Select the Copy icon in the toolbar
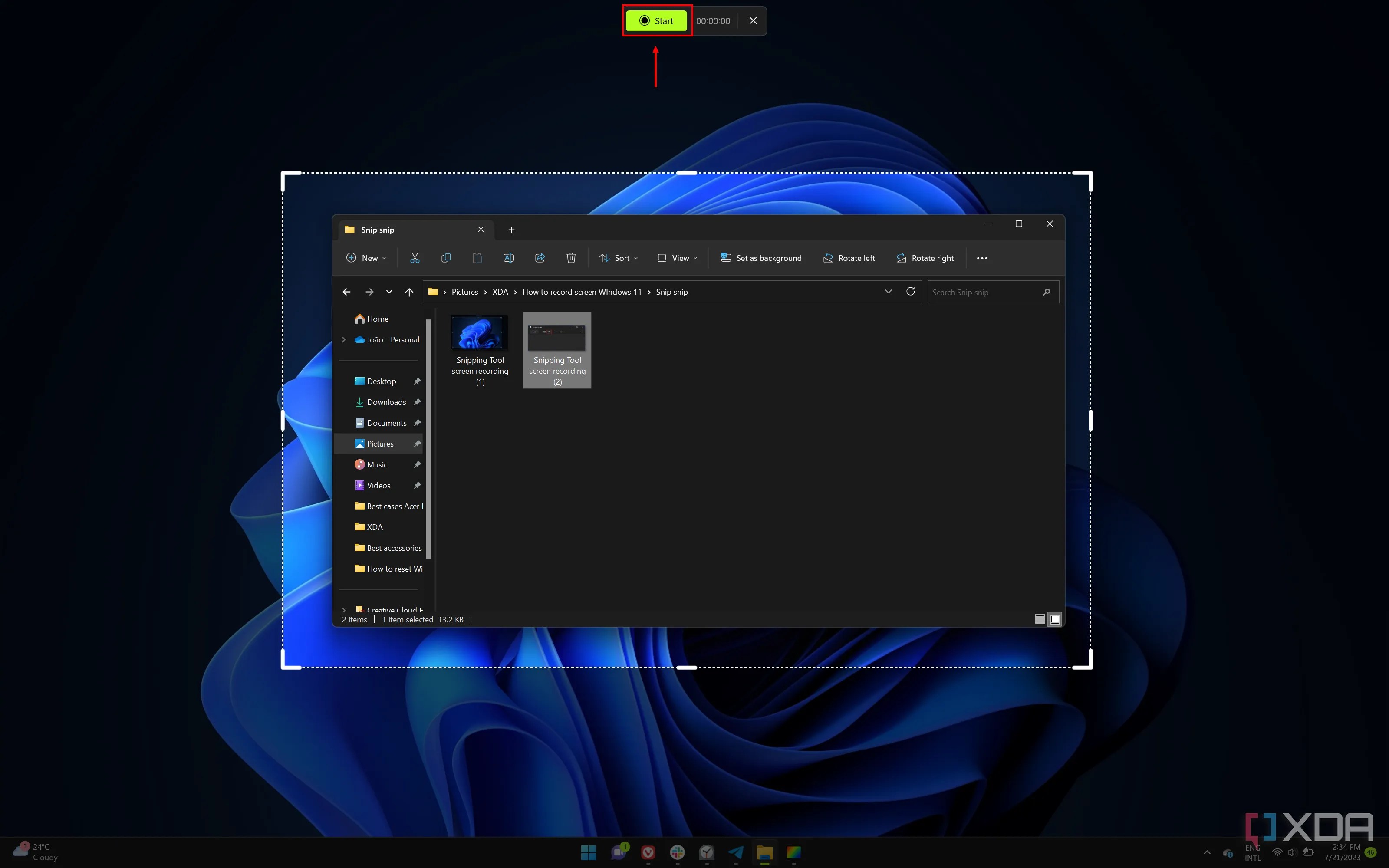 446,258
